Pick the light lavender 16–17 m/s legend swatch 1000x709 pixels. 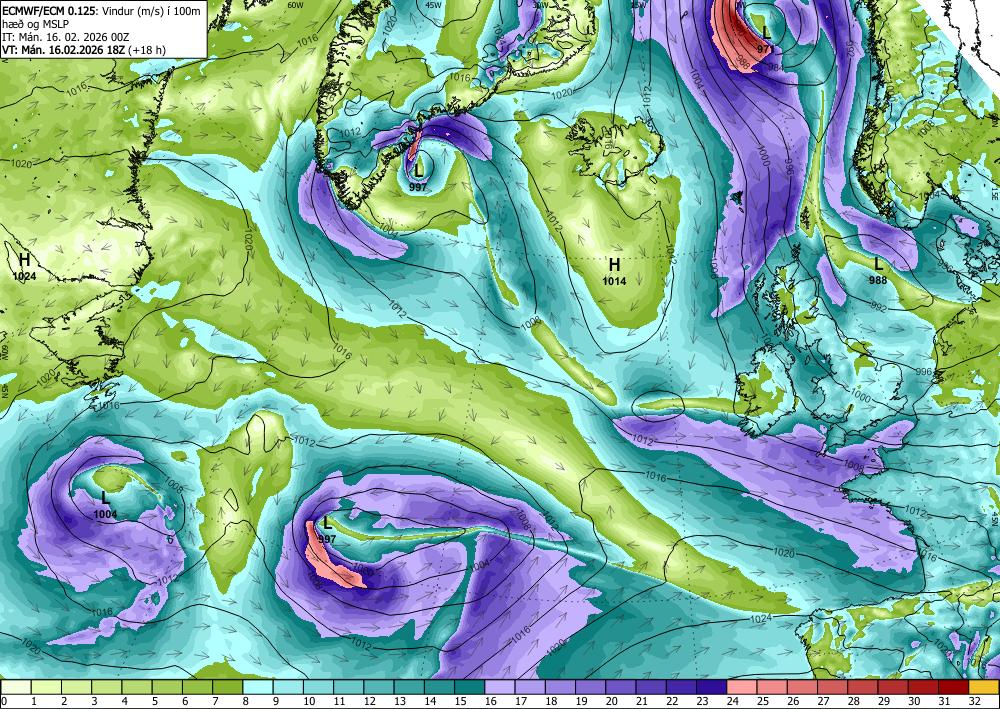coord(500,687)
